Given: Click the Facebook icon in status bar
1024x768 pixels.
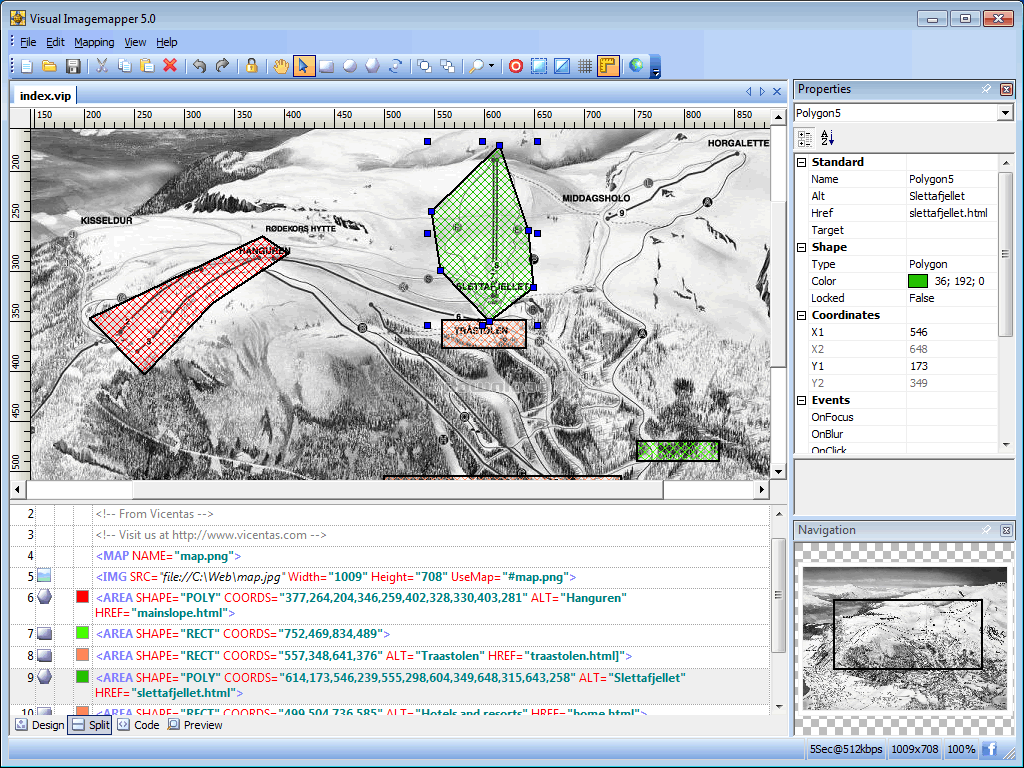Looking at the screenshot, I should click(x=990, y=749).
